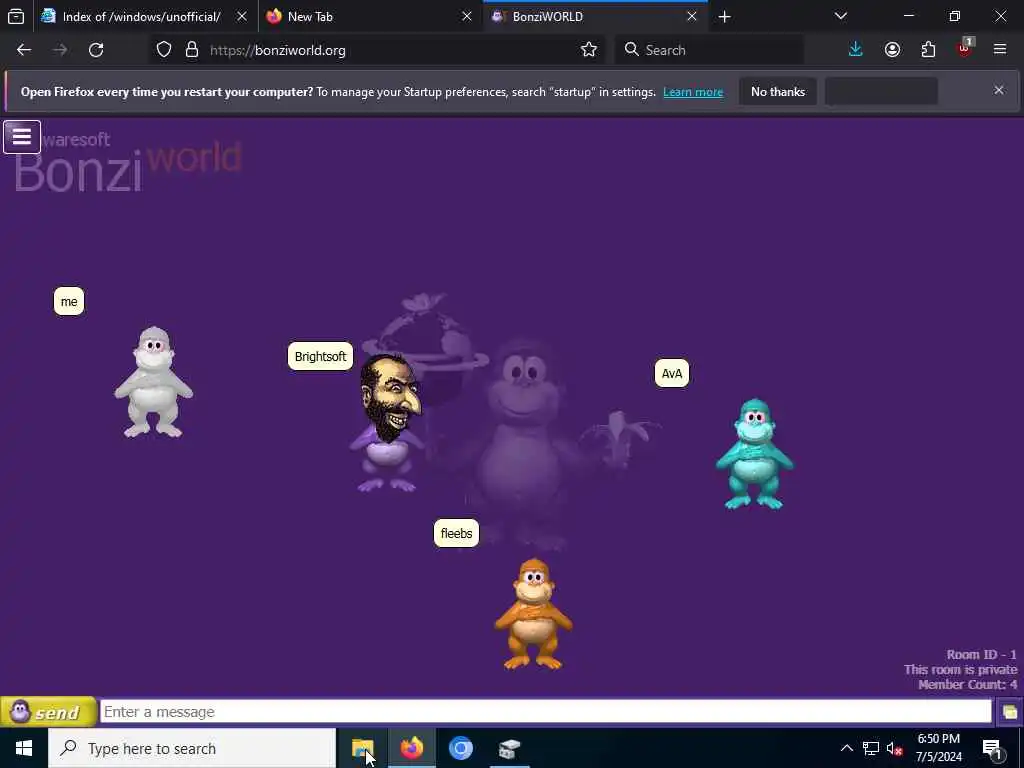The width and height of the screenshot is (1024, 768).
Task: Select the white Bonzi character 'me'
Action: 153,383
